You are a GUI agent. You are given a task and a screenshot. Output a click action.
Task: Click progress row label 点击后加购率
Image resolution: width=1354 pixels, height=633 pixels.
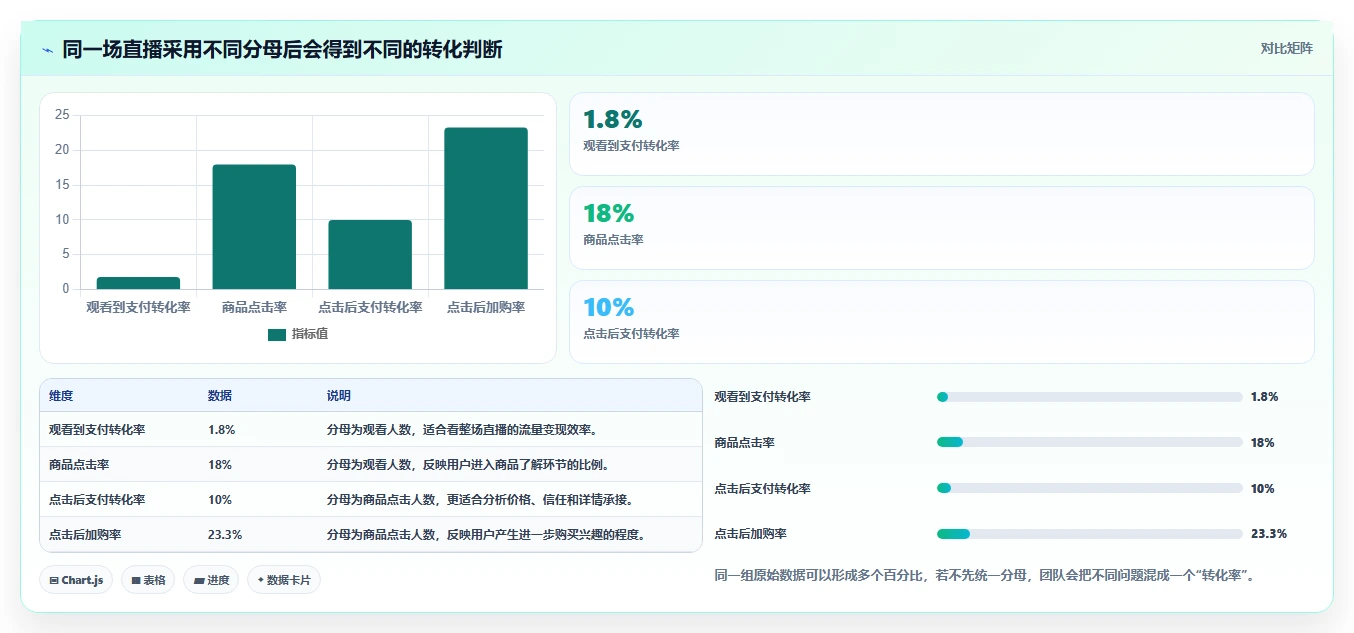tap(751, 534)
